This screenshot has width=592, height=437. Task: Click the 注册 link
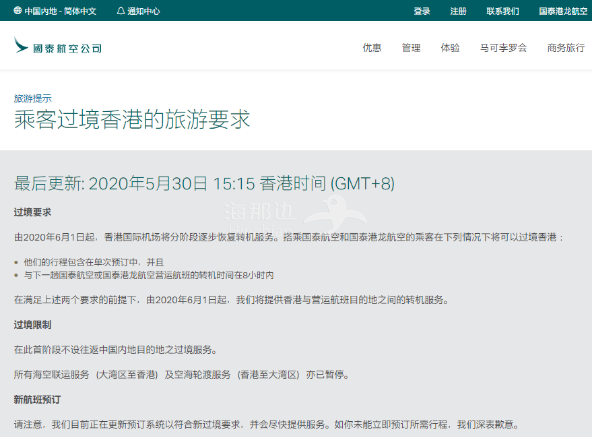[458, 11]
